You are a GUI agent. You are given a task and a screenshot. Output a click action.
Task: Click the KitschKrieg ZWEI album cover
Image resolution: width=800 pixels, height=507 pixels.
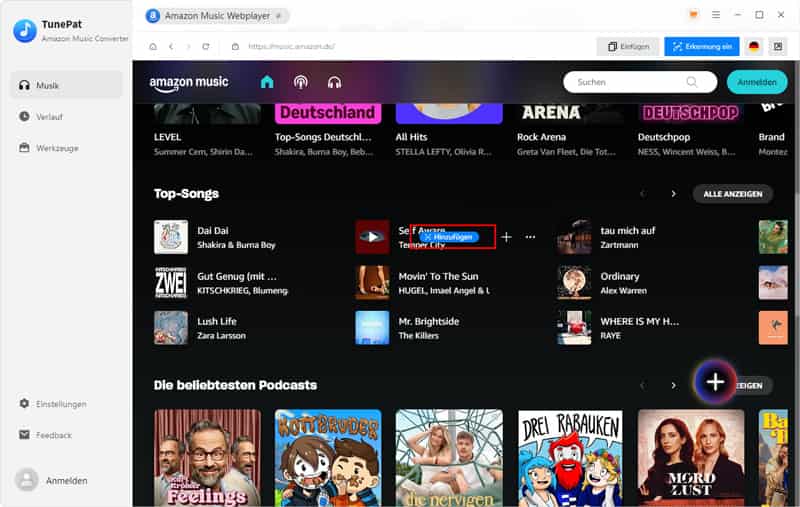click(171, 283)
